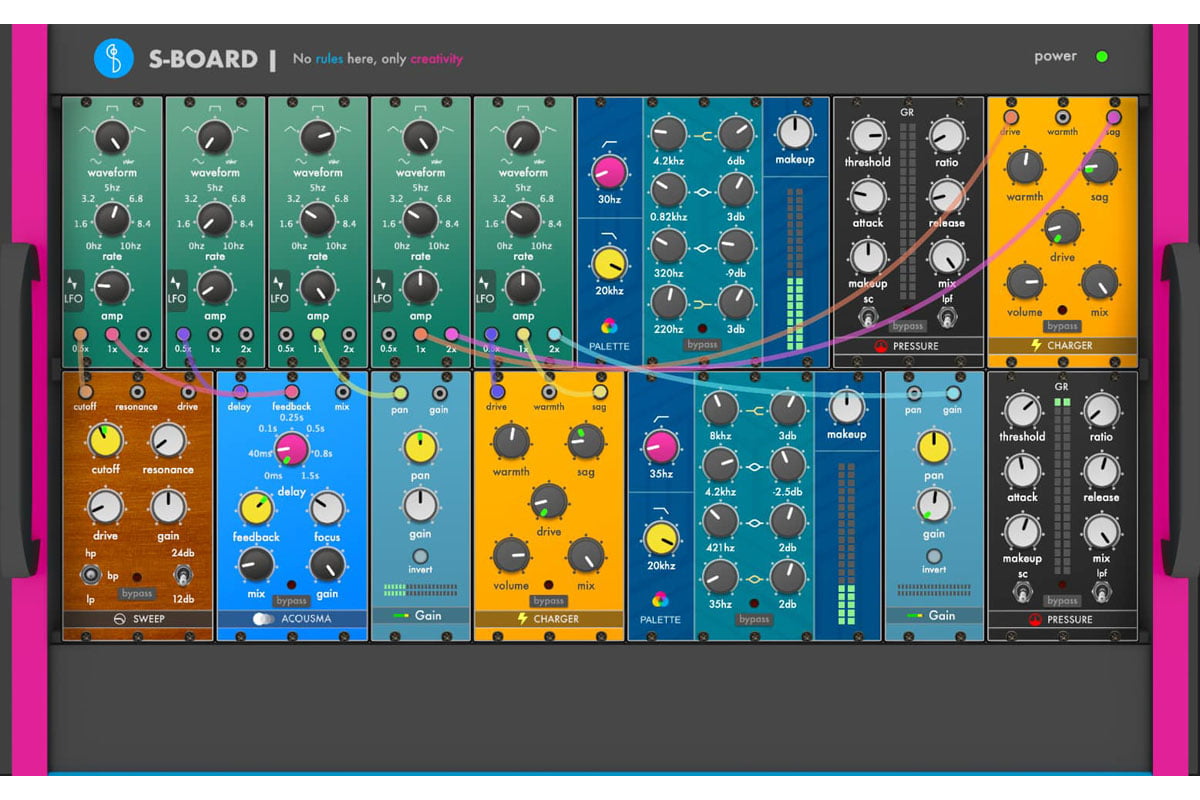Click the makeup knob above the top-row EQ meter
Image resolution: width=1200 pixels, height=800 pixels.
[794, 131]
